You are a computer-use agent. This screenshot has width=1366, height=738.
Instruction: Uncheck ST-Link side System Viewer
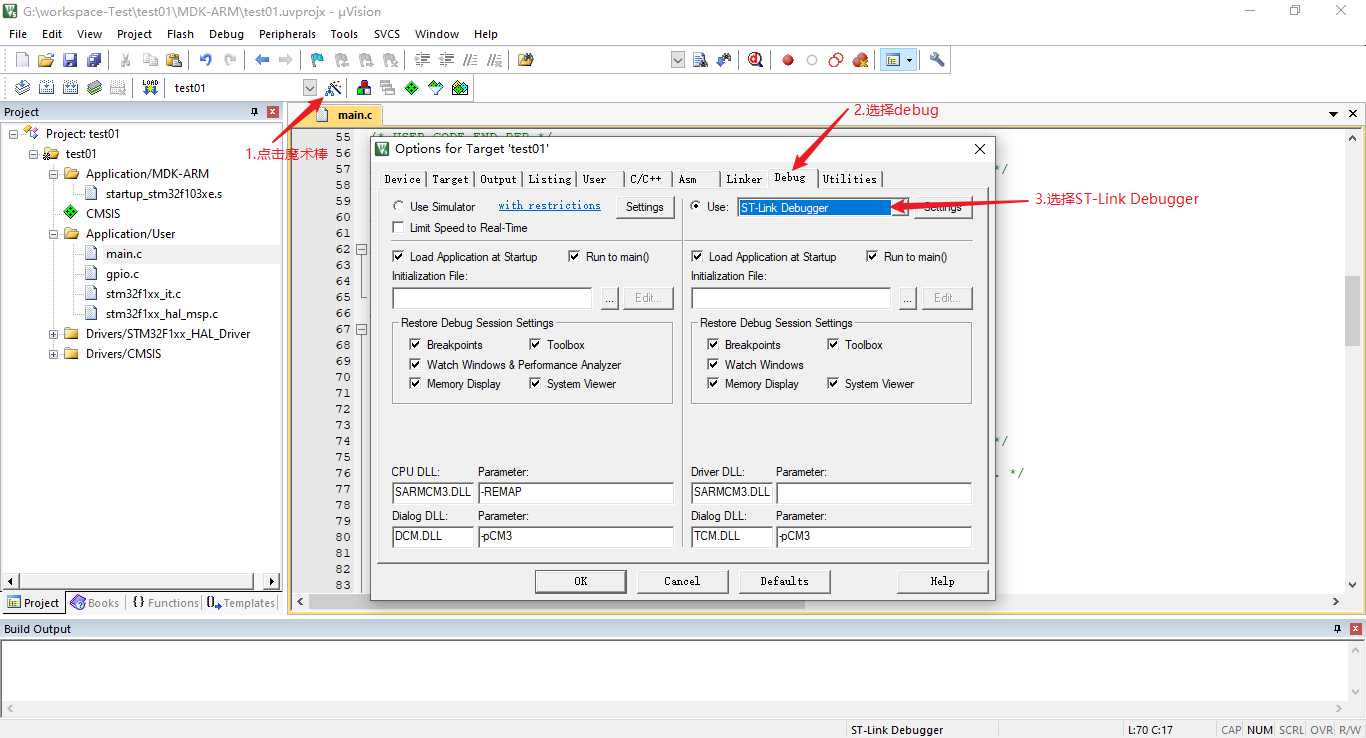[833, 384]
